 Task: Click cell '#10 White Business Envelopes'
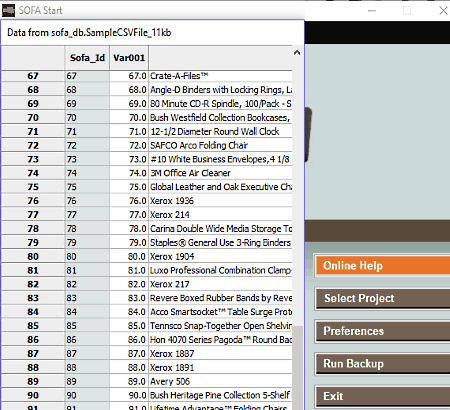coord(220,159)
